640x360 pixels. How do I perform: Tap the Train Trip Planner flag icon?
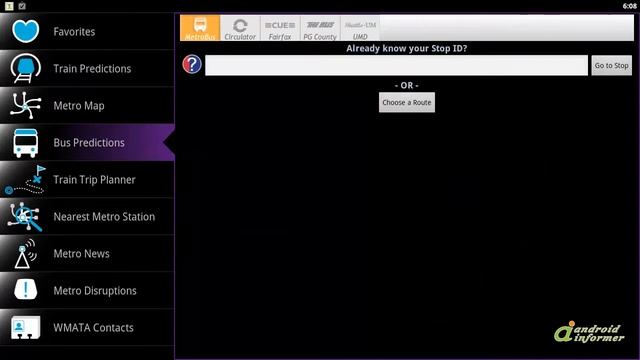pos(25,180)
